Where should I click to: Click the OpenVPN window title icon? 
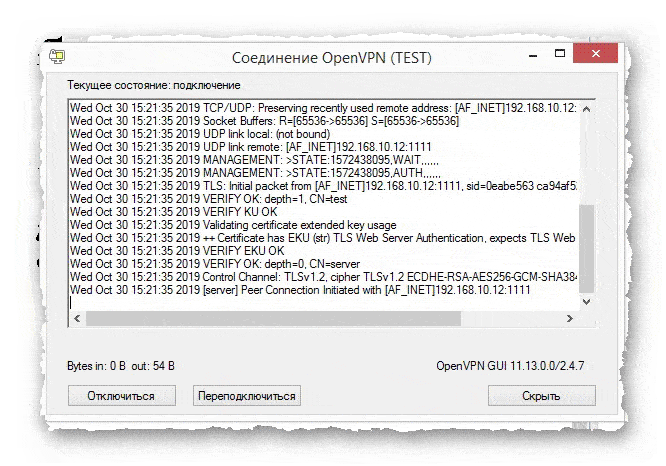(x=56, y=56)
